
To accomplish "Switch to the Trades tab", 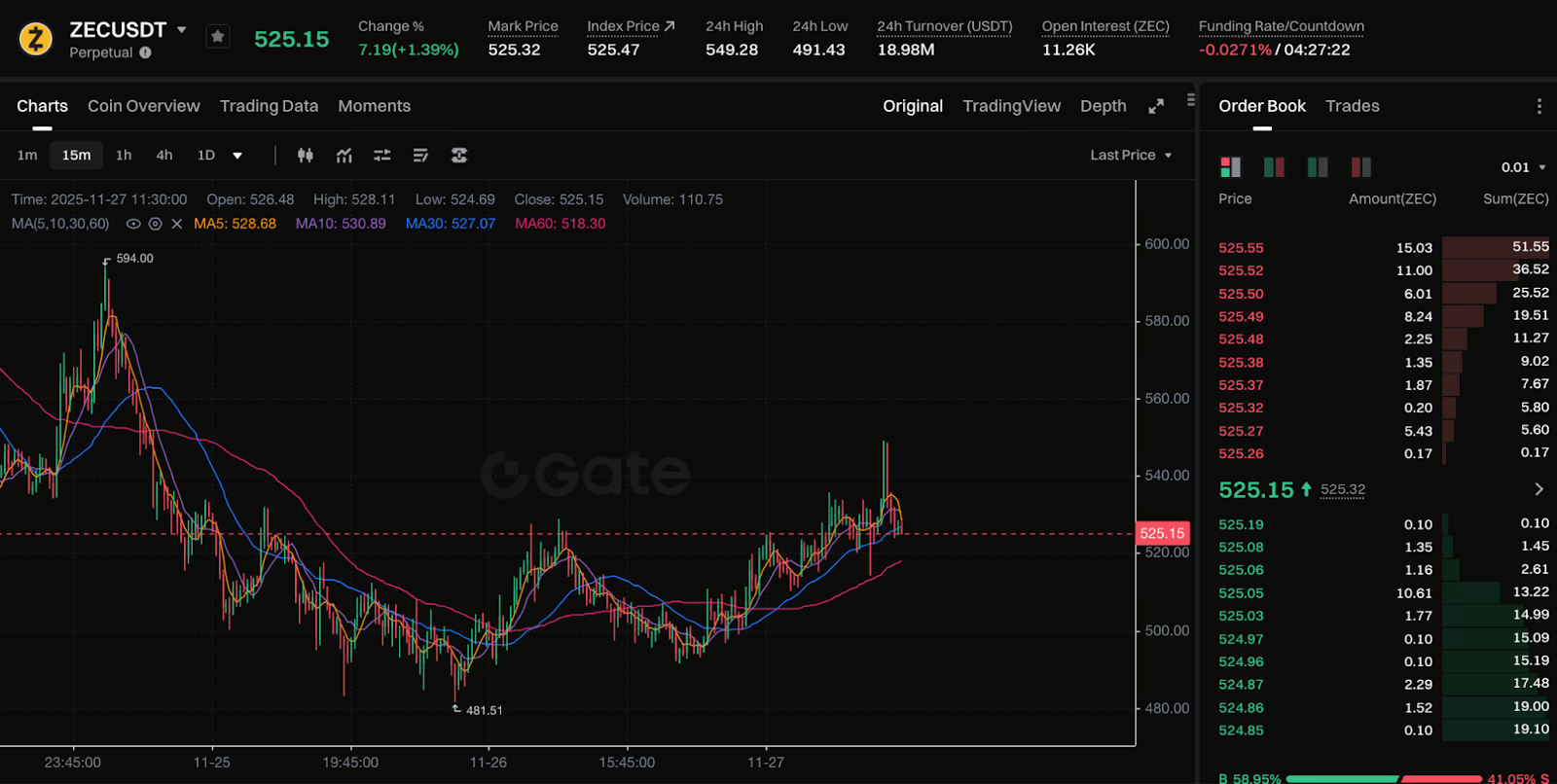I will tap(1353, 106).
